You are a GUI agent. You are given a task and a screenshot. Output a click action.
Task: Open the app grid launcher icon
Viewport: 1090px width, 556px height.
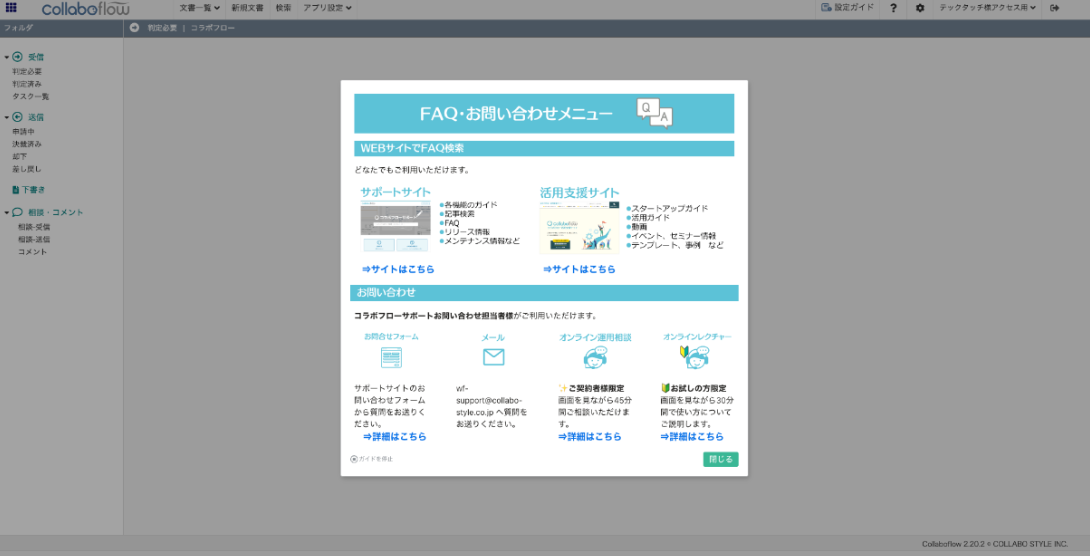(11, 8)
